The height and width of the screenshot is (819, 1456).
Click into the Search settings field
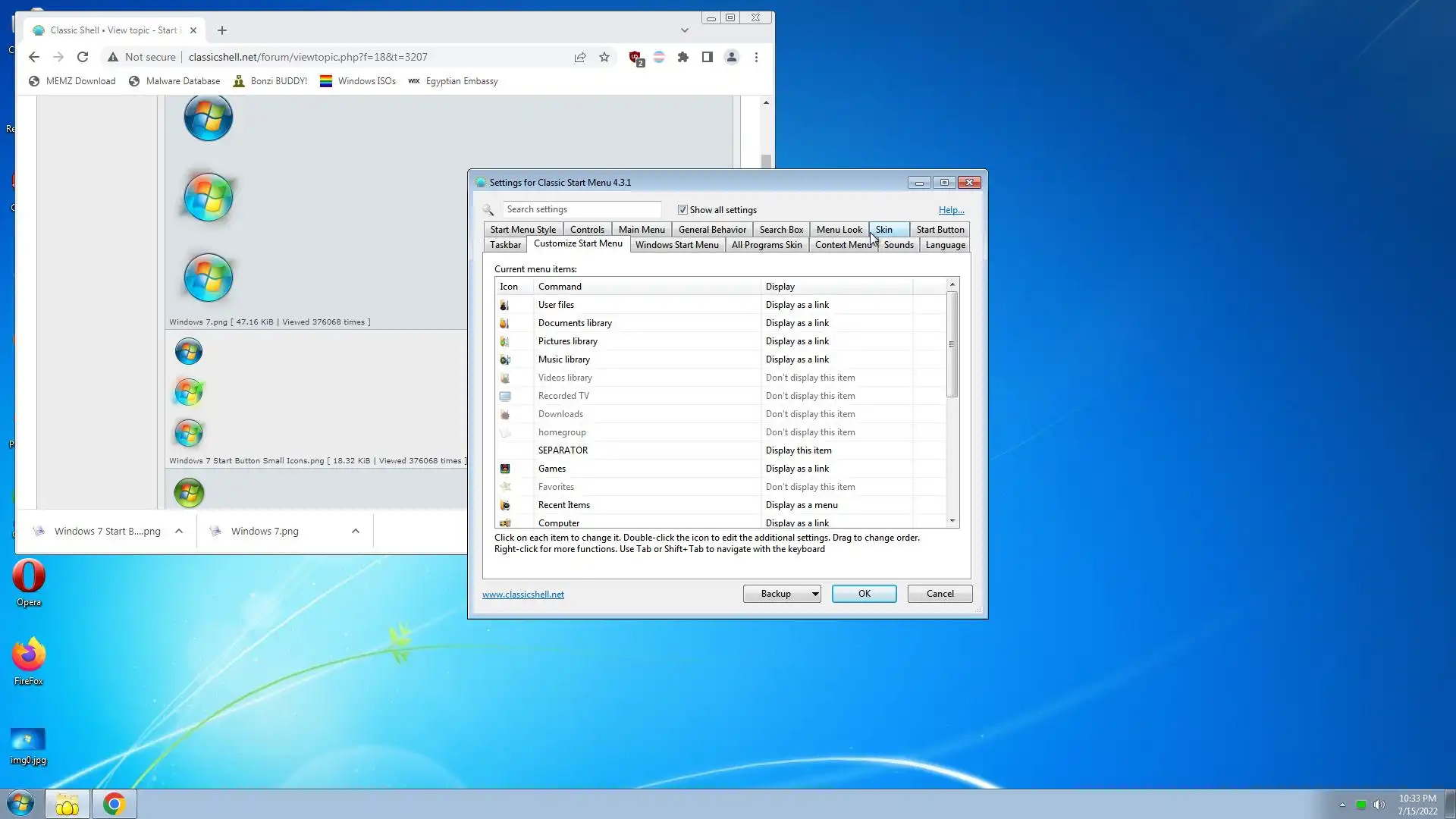pos(581,209)
